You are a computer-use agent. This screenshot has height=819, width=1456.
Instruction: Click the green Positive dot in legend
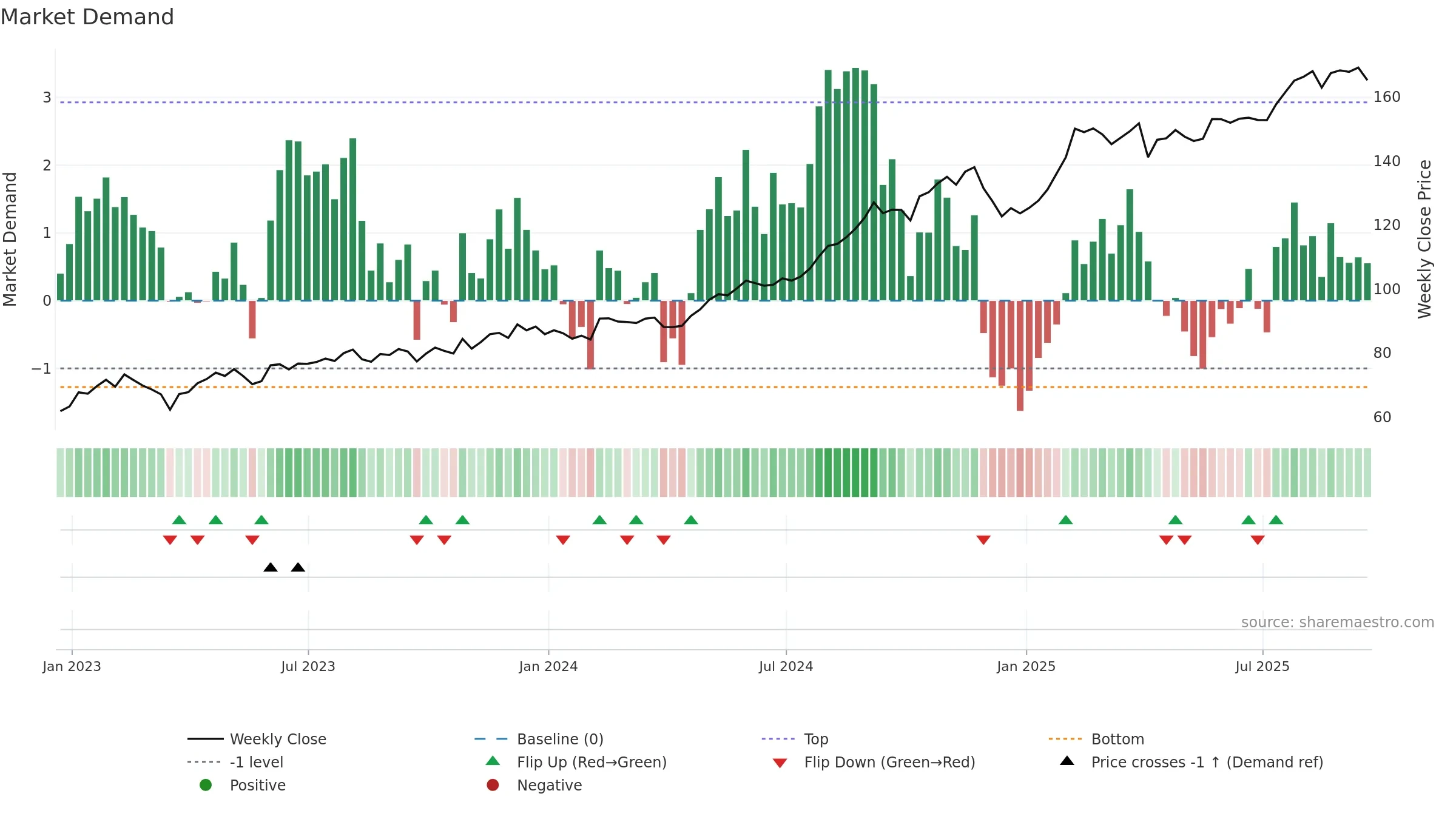tap(206, 785)
